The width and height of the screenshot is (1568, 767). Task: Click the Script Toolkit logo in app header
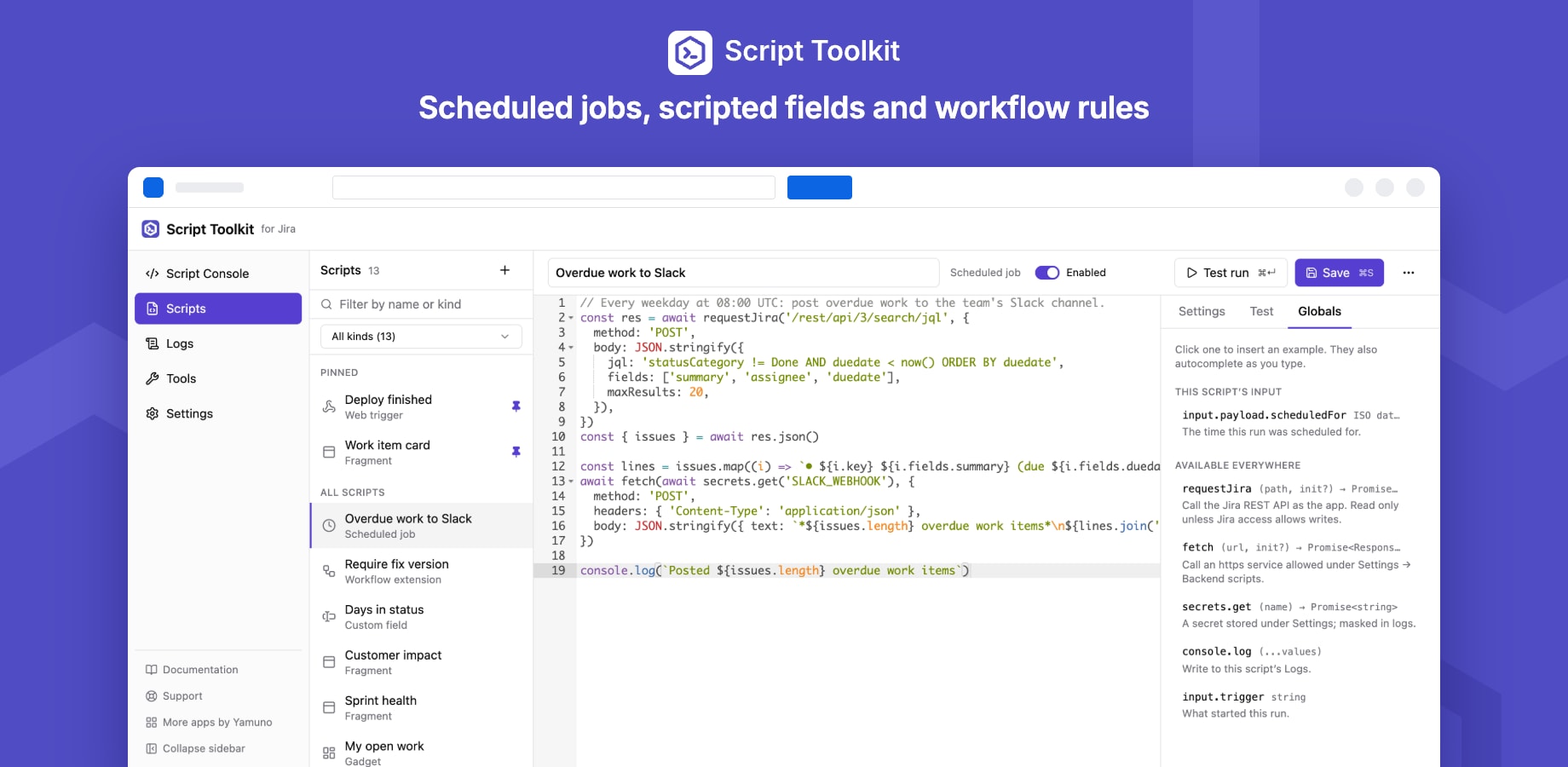(151, 228)
